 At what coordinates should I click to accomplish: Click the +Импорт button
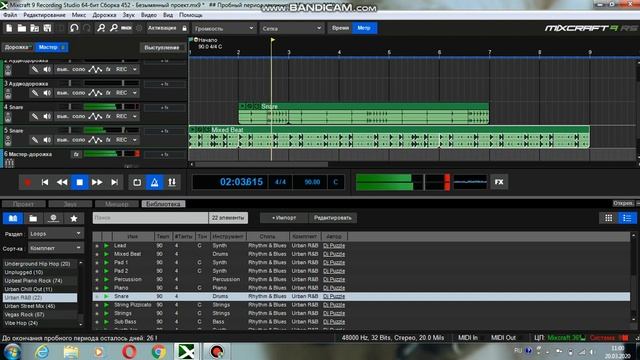(x=284, y=218)
